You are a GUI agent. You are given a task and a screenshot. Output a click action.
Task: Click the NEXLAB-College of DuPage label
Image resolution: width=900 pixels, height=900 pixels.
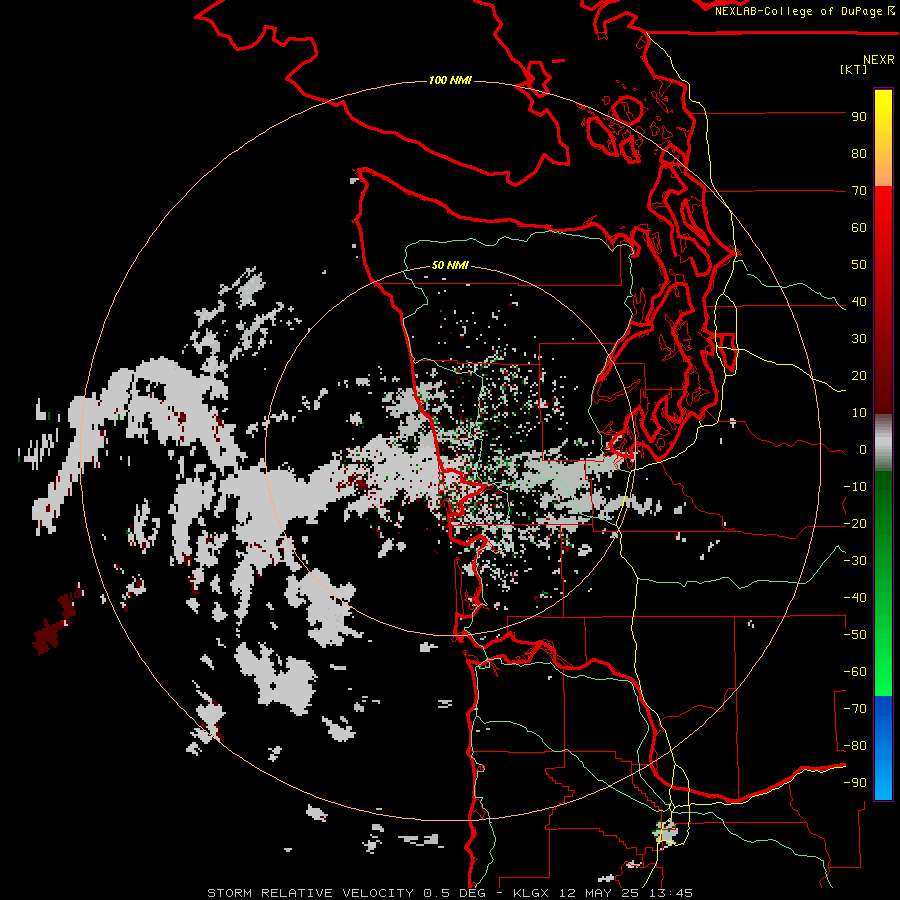click(804, 11)
